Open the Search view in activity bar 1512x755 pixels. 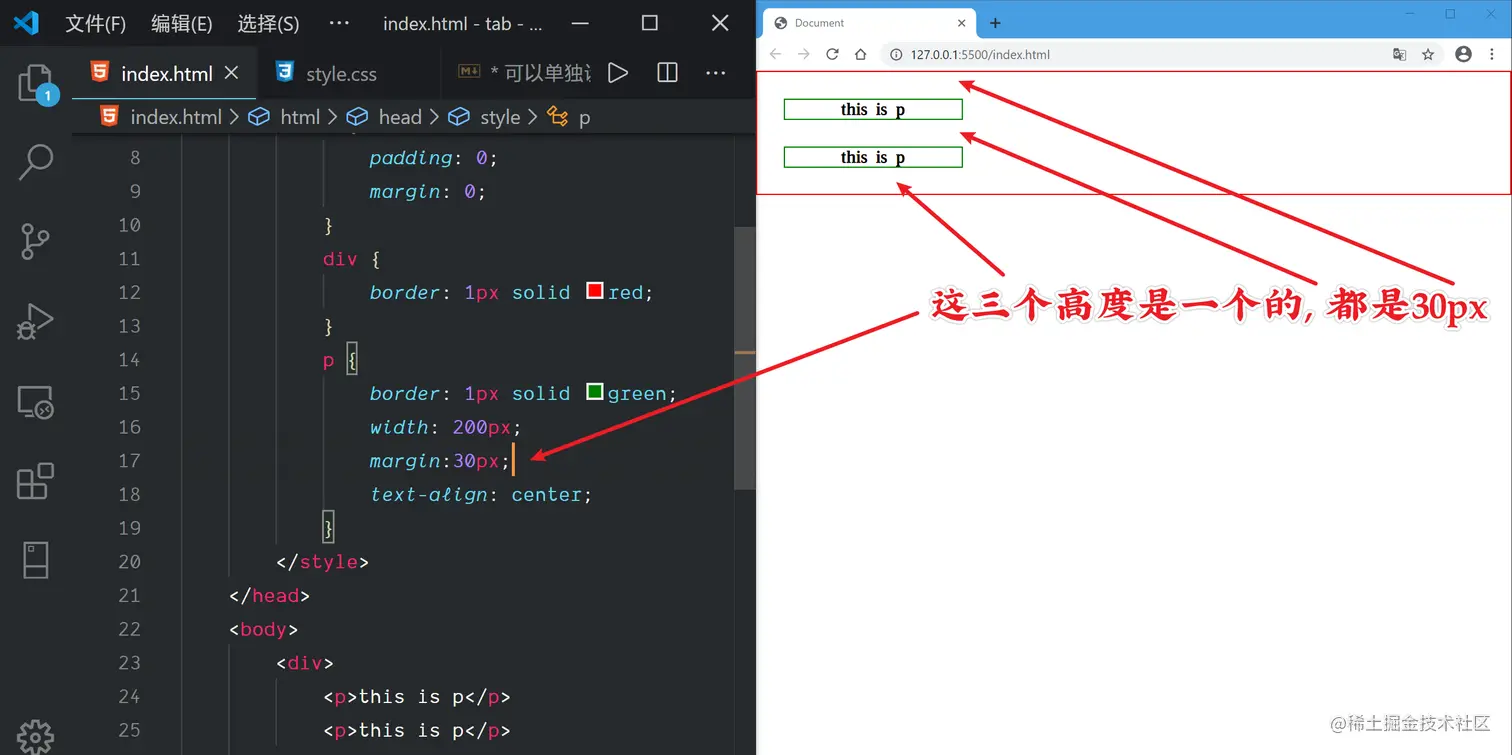pyautogui.click(x=36, y=162)
